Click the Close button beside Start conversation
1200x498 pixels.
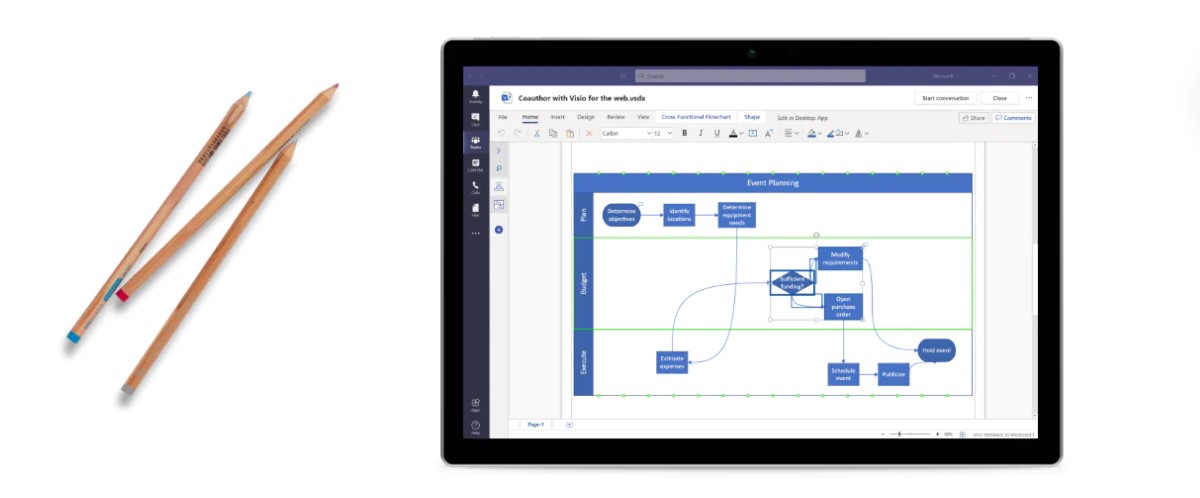(x=999, y=98)
